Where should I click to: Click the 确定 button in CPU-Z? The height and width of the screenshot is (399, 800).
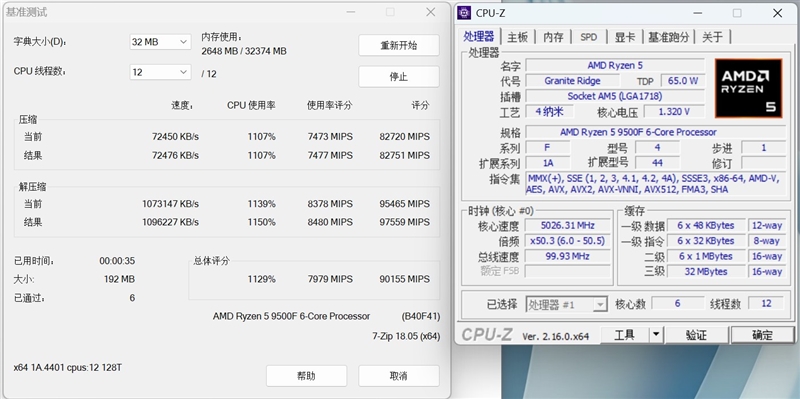pos(762,335)
